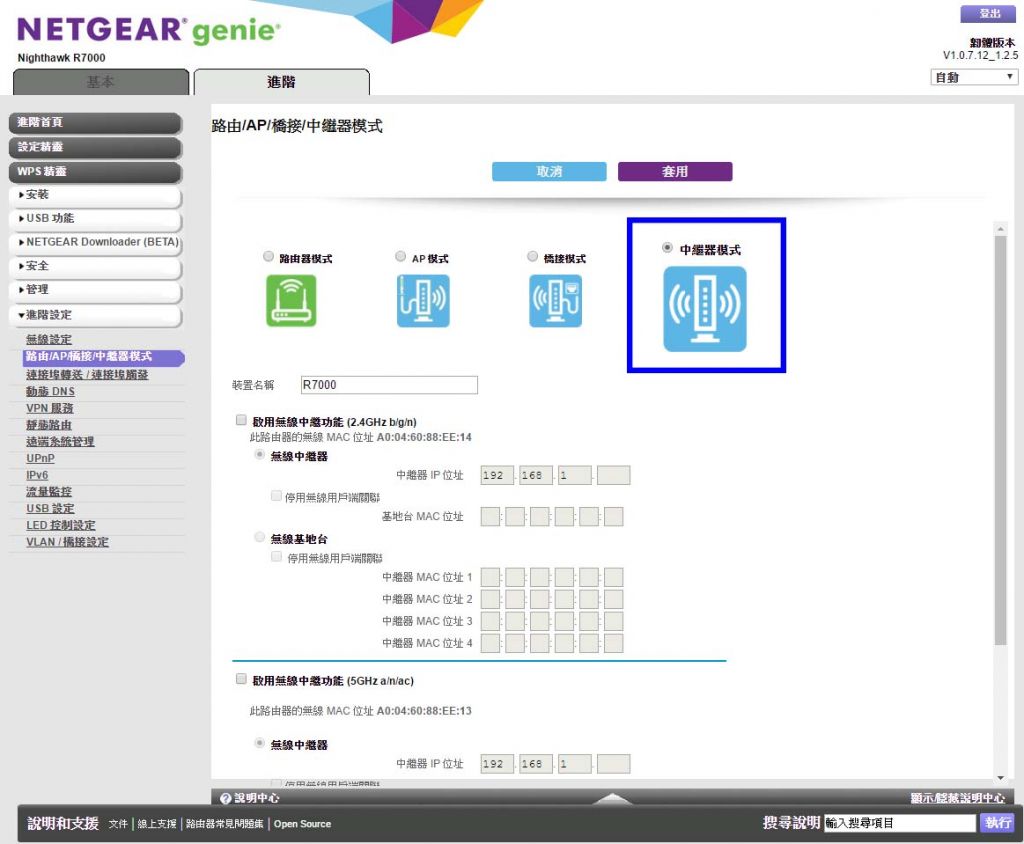
Task: Enable 5GHz wireless repeating checkbox
Action: 241,679
